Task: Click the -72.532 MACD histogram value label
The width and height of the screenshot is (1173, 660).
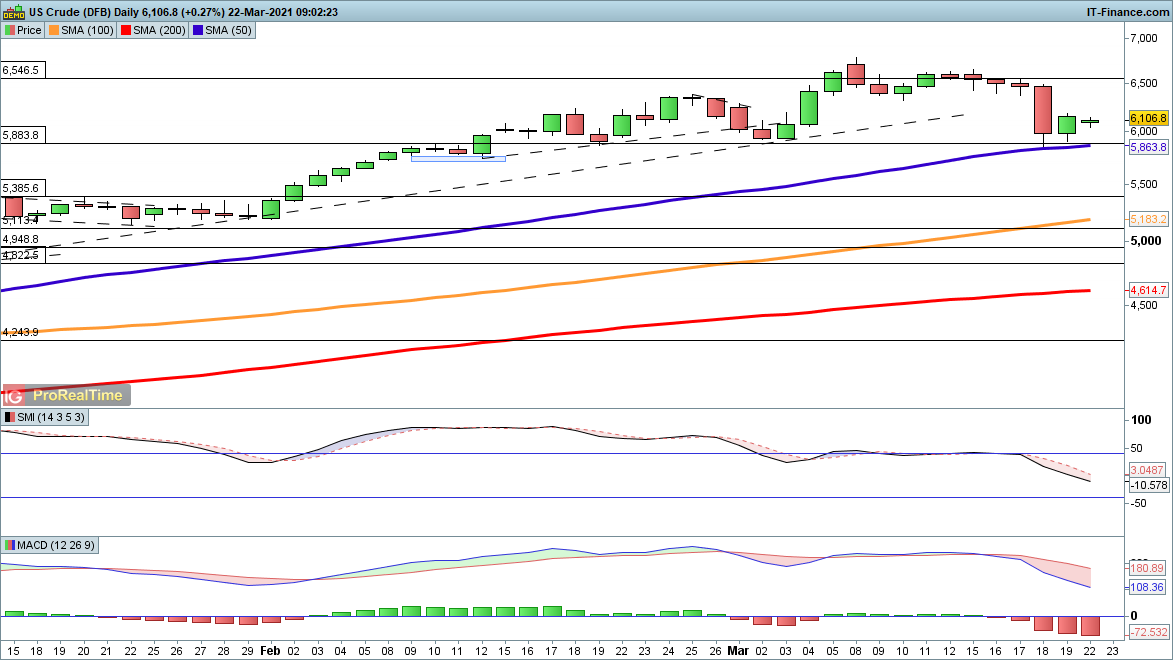Action: point(1148,633)
